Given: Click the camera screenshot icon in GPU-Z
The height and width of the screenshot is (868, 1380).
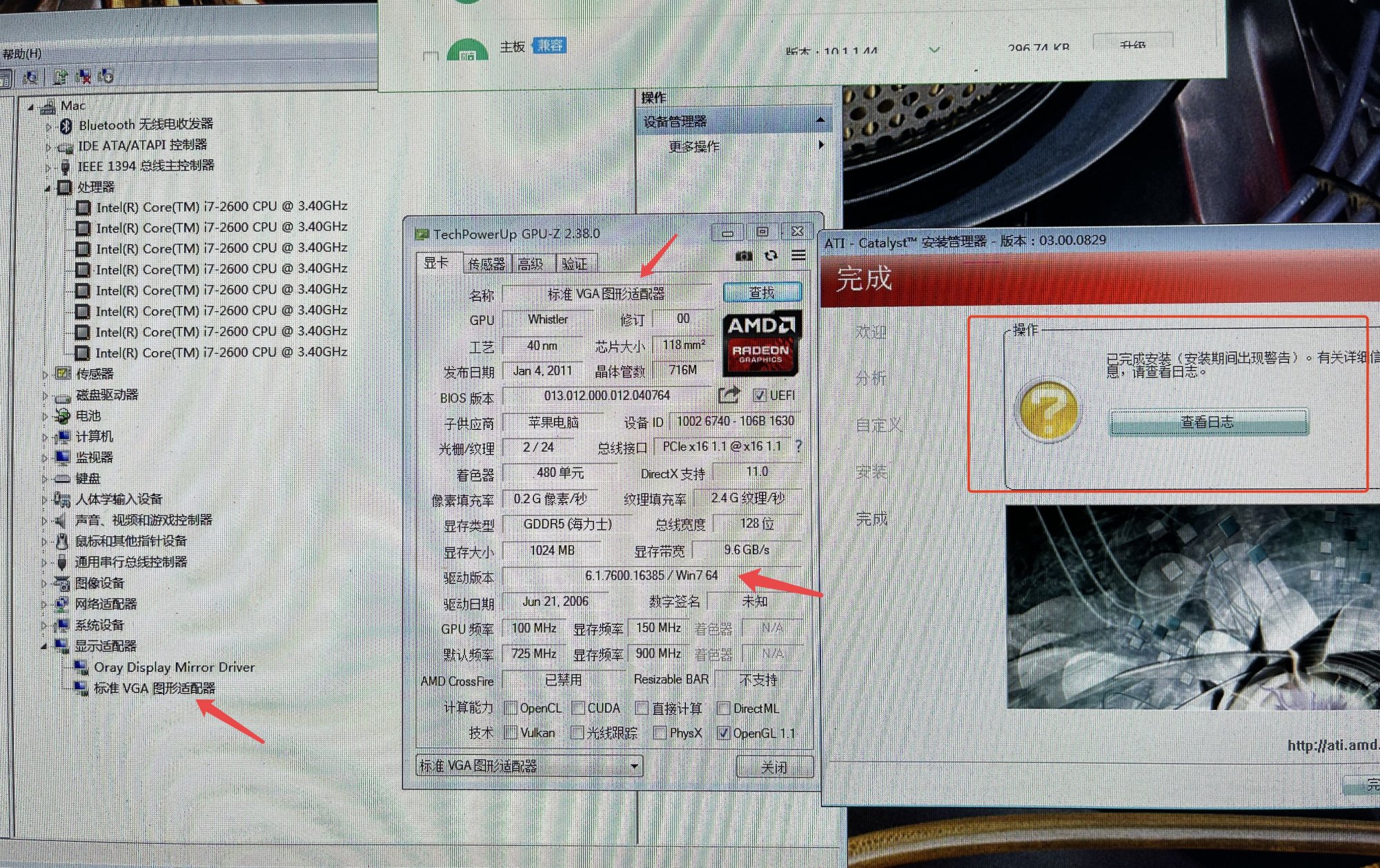Looking at the screenshot, I should (x=744, y=255).
